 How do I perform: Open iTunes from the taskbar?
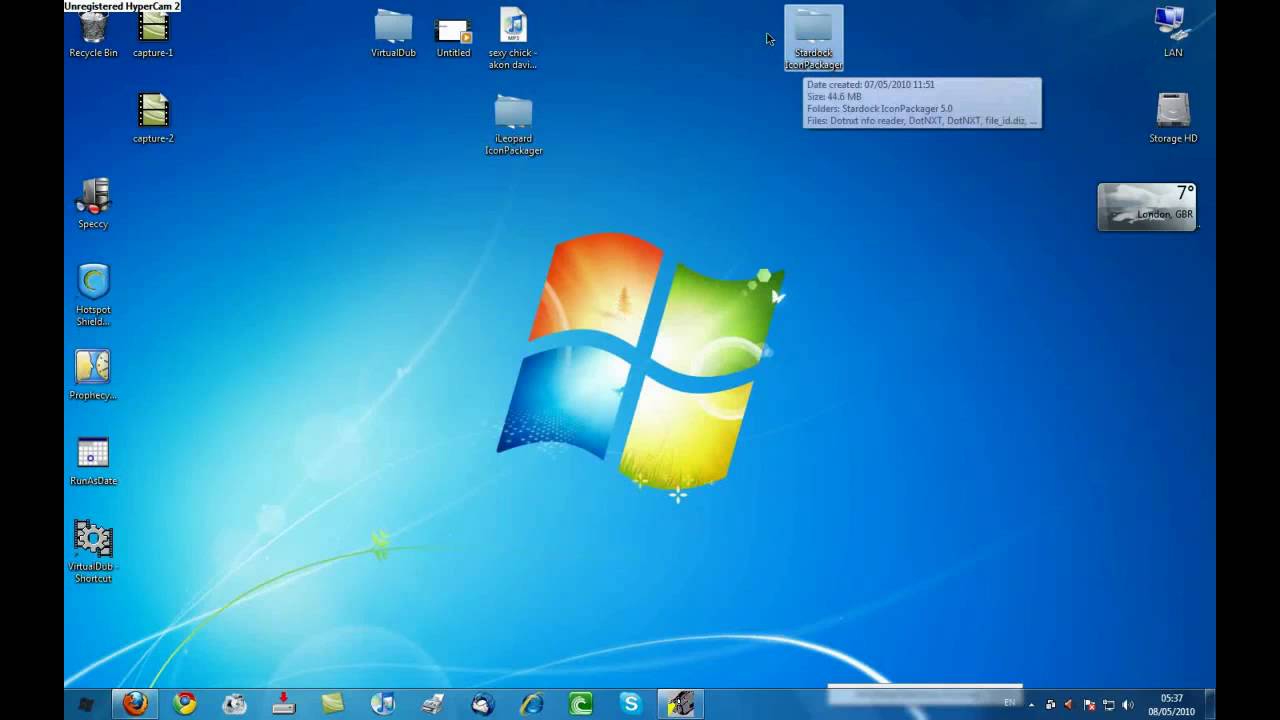[x=383, y=705]
